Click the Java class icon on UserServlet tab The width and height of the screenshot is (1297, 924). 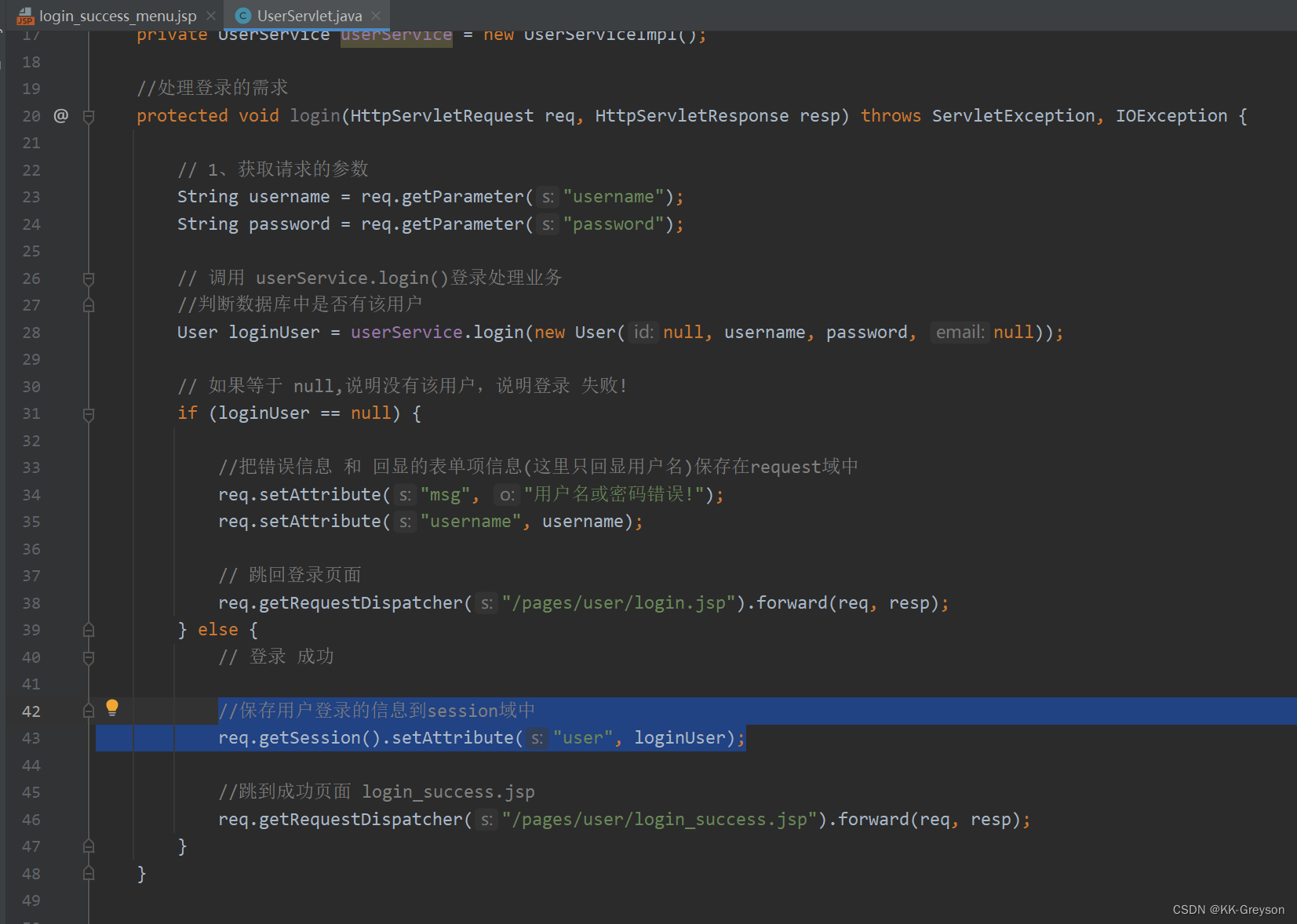(243, 16)
